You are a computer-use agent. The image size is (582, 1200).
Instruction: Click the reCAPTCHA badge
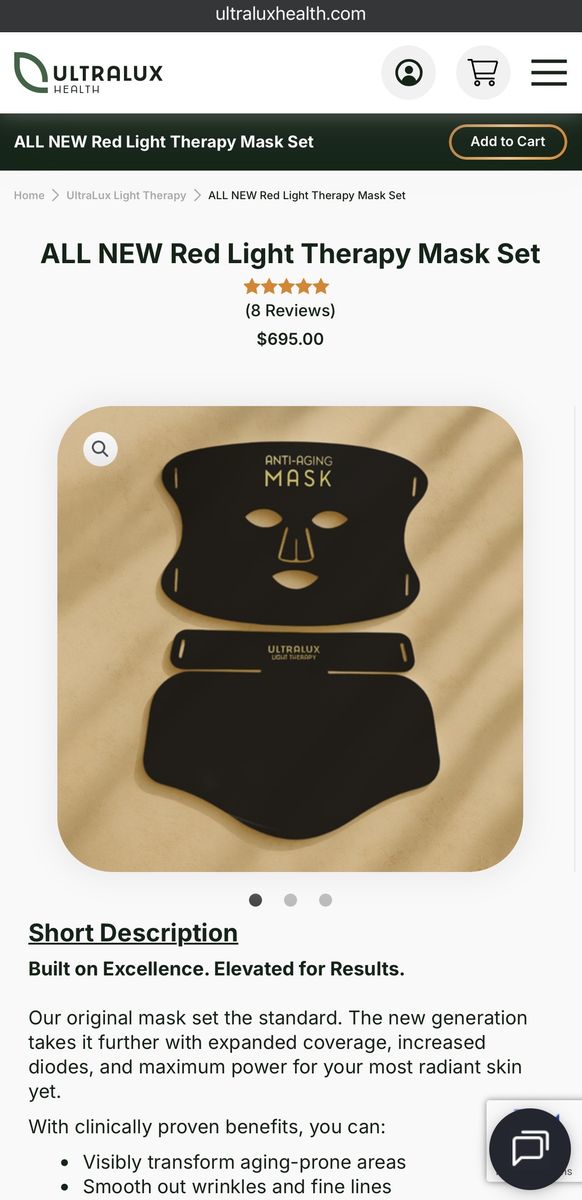click(534, 1140)
